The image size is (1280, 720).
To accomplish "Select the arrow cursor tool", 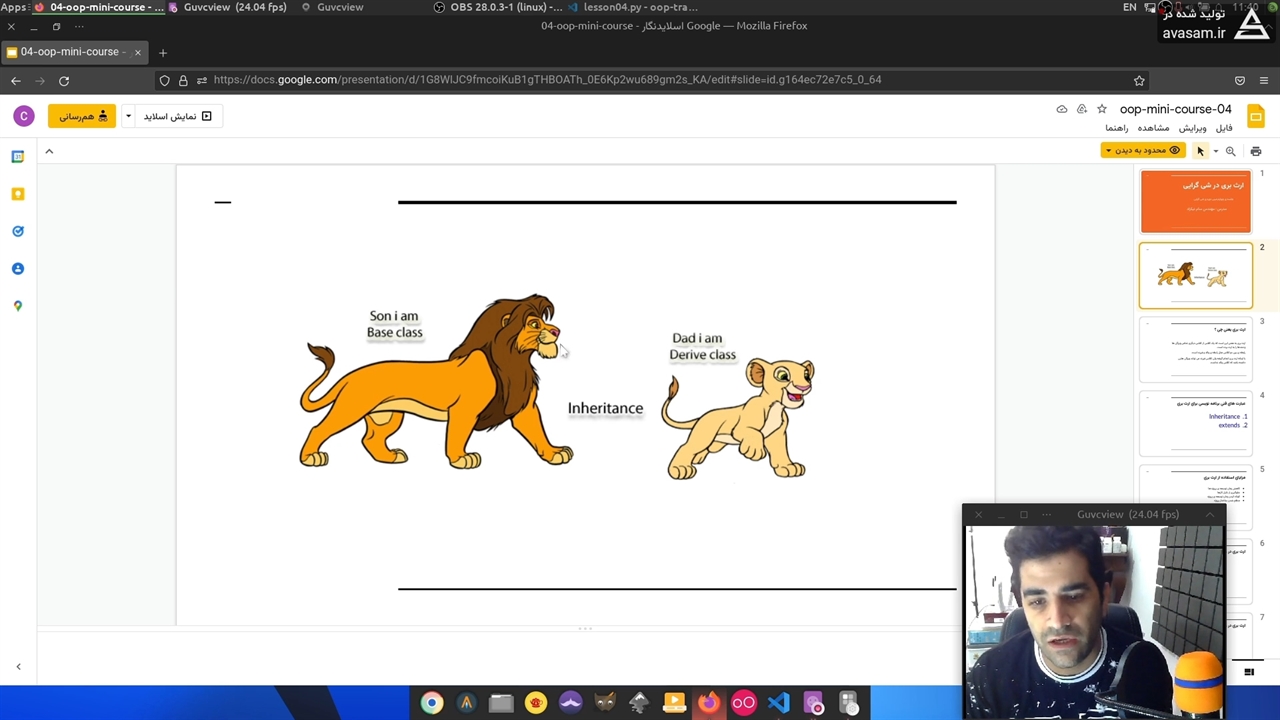I will tap(1200, 151).
